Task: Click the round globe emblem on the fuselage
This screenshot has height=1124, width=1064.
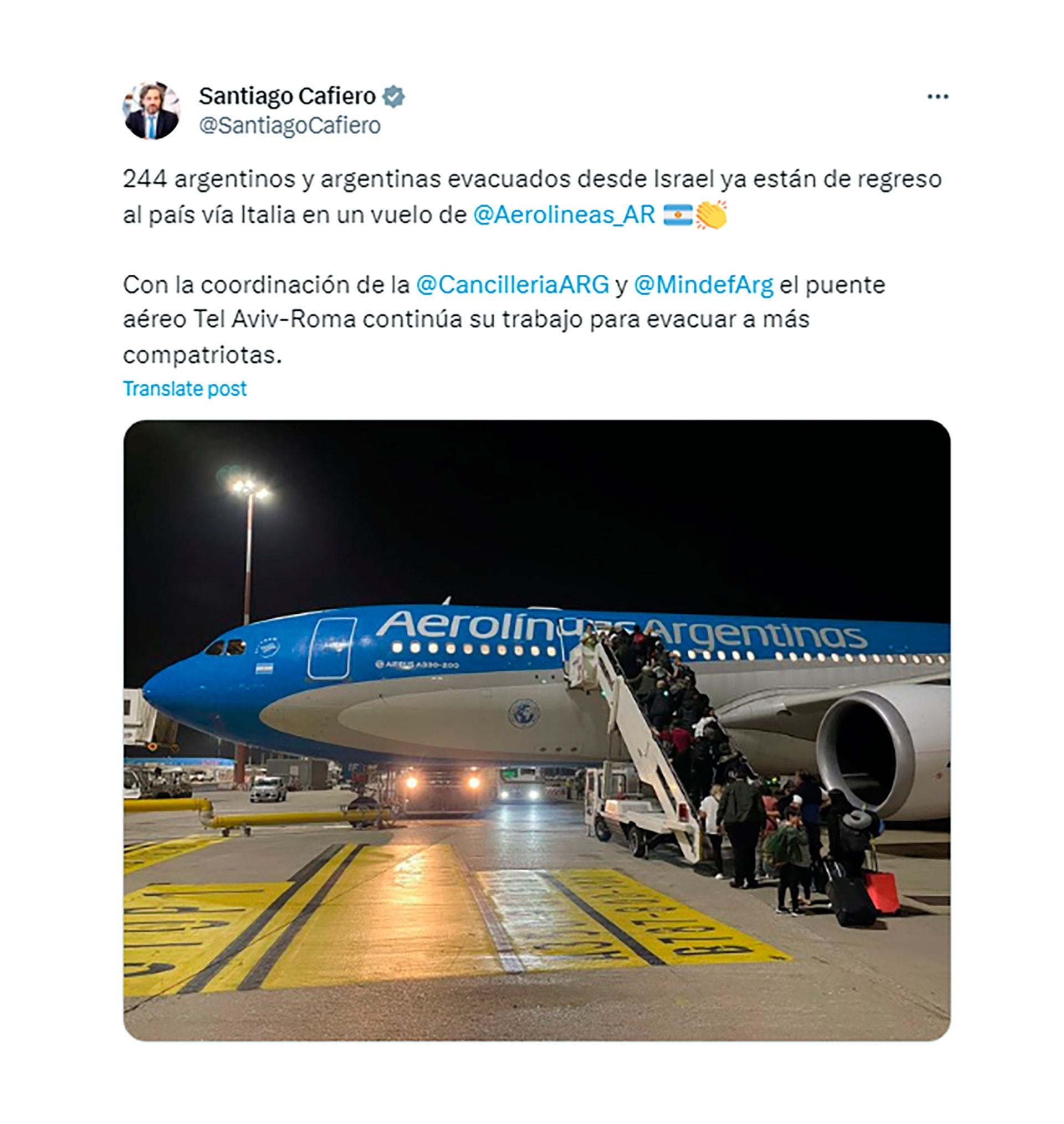Action: (523, 713)
